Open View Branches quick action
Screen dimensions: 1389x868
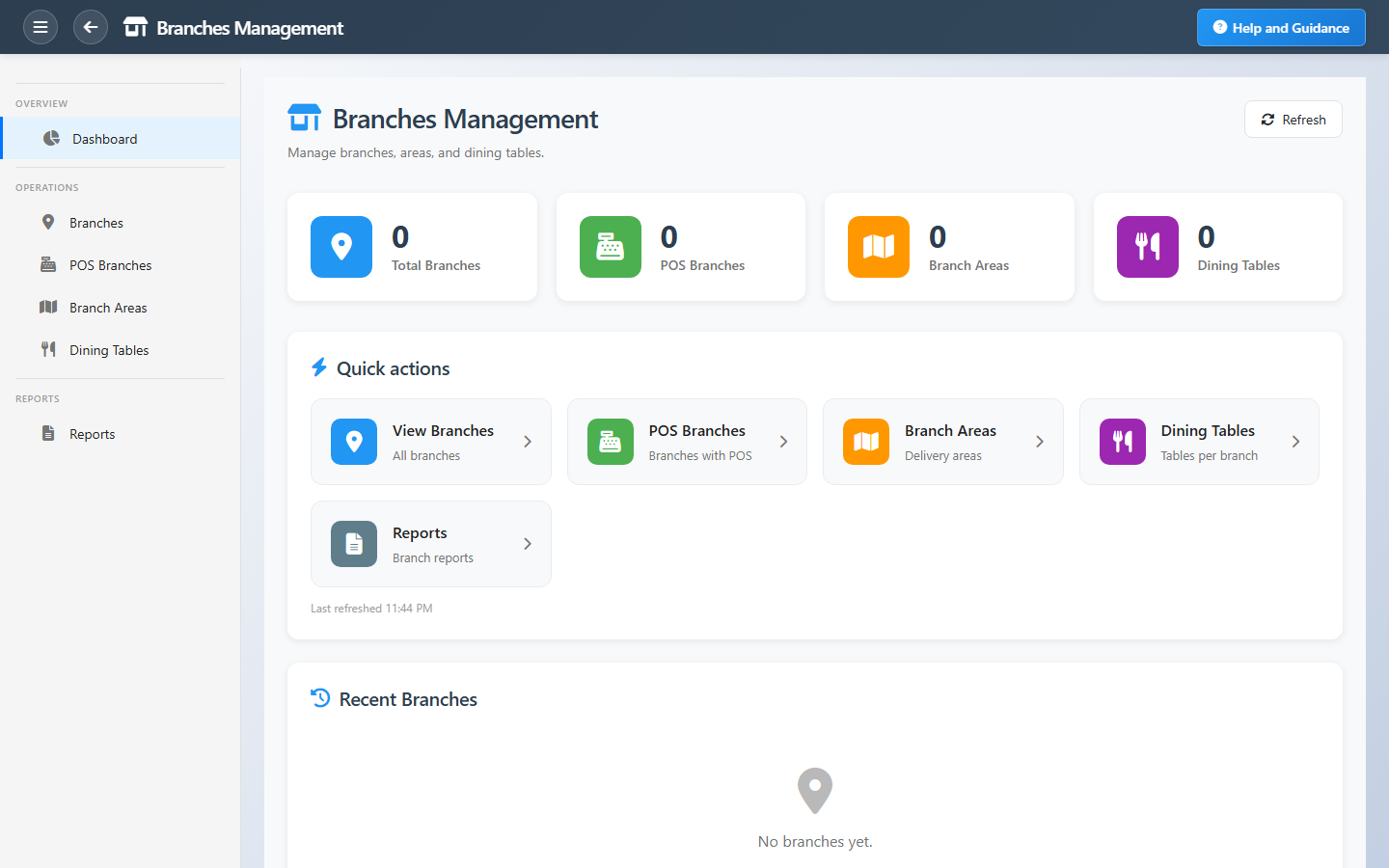pyautogui.click(x=431, y=442)
